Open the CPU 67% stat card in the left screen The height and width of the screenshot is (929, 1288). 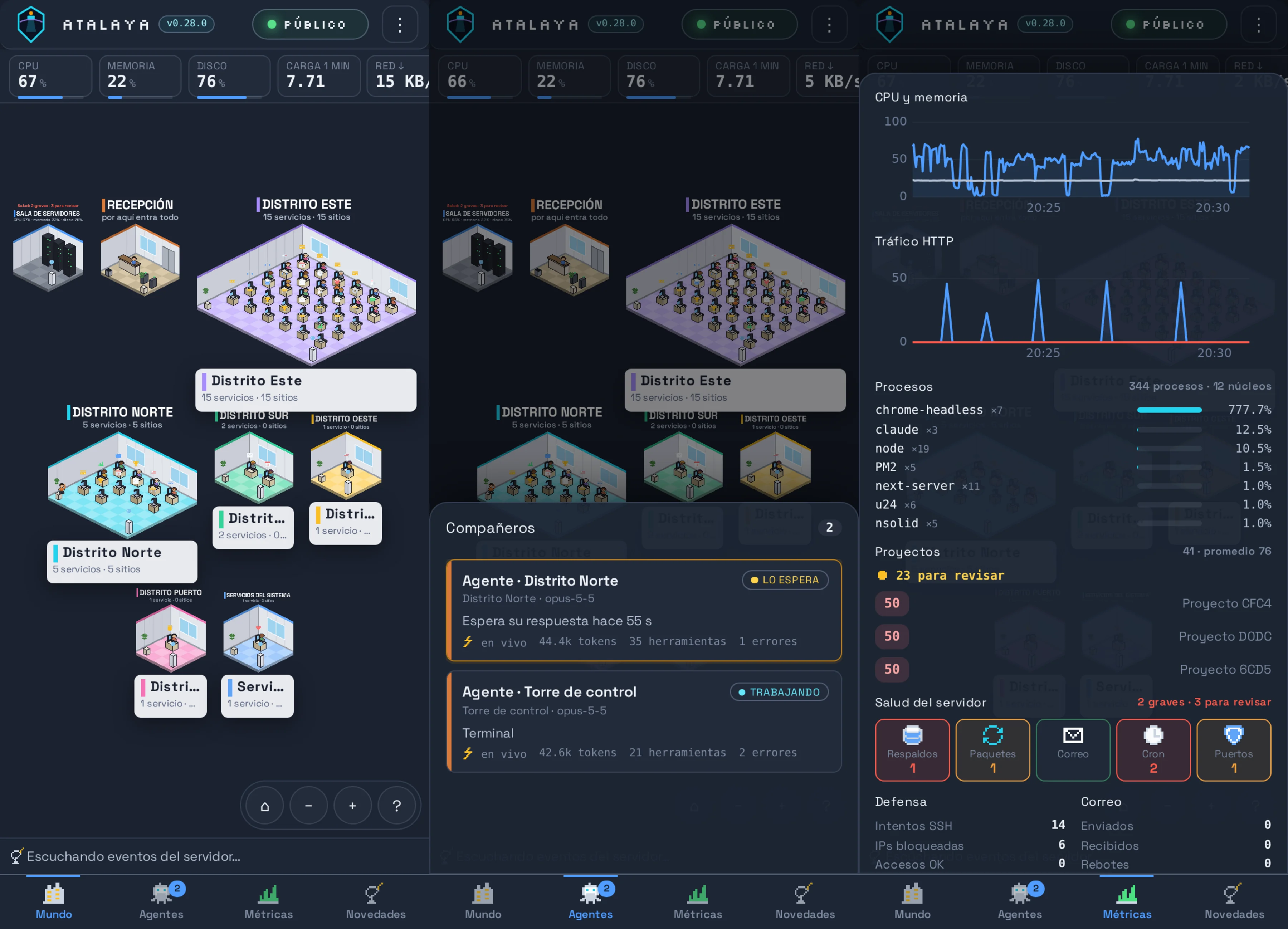(x=50, y=76)
